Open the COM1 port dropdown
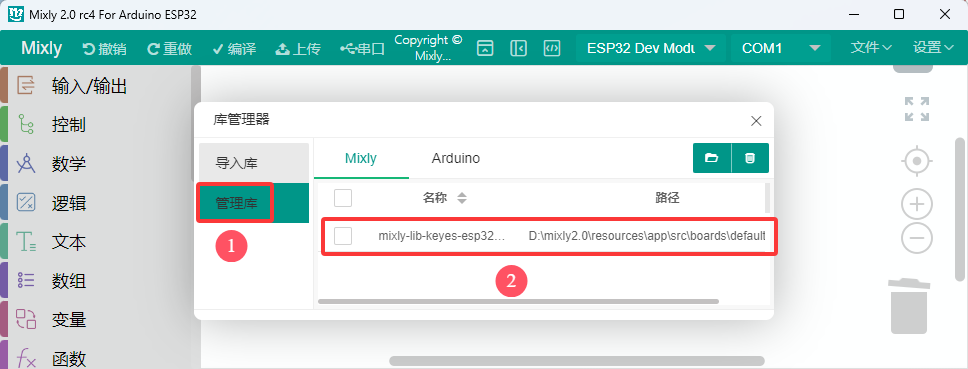The height and width of the screenshot is (369, 968). point(781,48)
